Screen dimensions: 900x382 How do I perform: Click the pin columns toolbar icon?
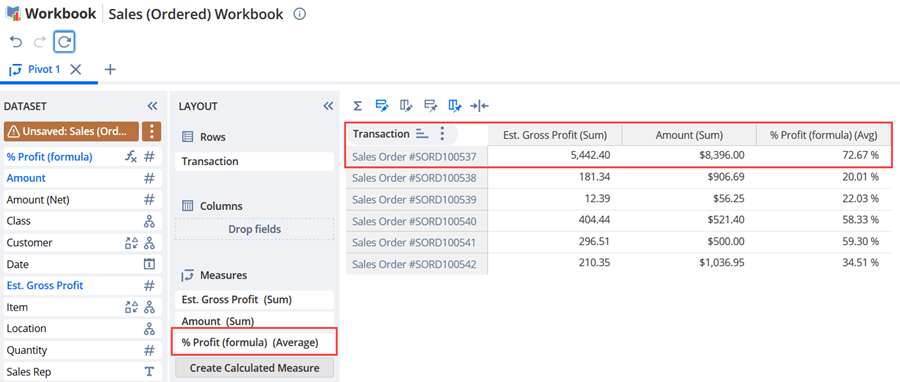[455, 106]
